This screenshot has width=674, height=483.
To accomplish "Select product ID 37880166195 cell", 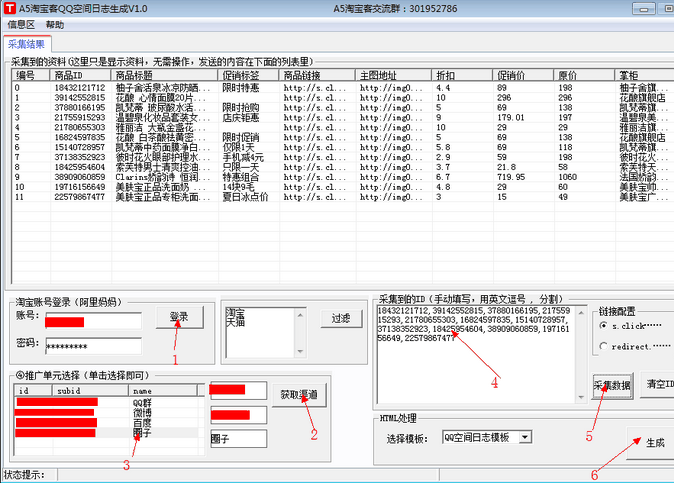I will pyautogui.click(x=80, y=107).
